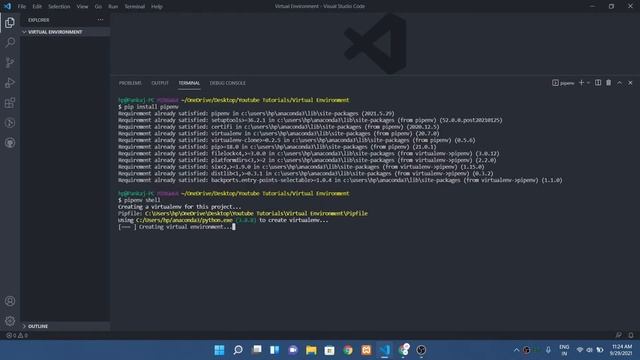Click the pip install pipenv command line
The width and height of the screenshot is (640, 360).
point(148,107)
